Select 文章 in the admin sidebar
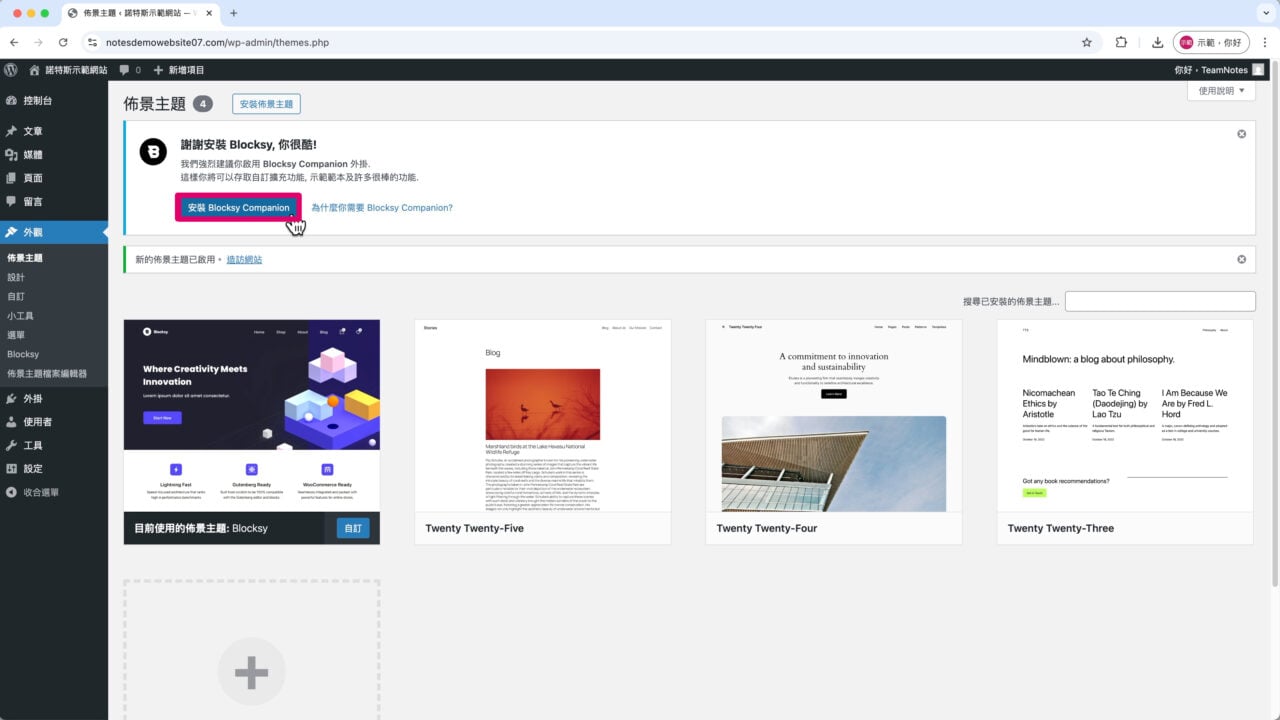The image size is (1280, 720). pos(33,131)
